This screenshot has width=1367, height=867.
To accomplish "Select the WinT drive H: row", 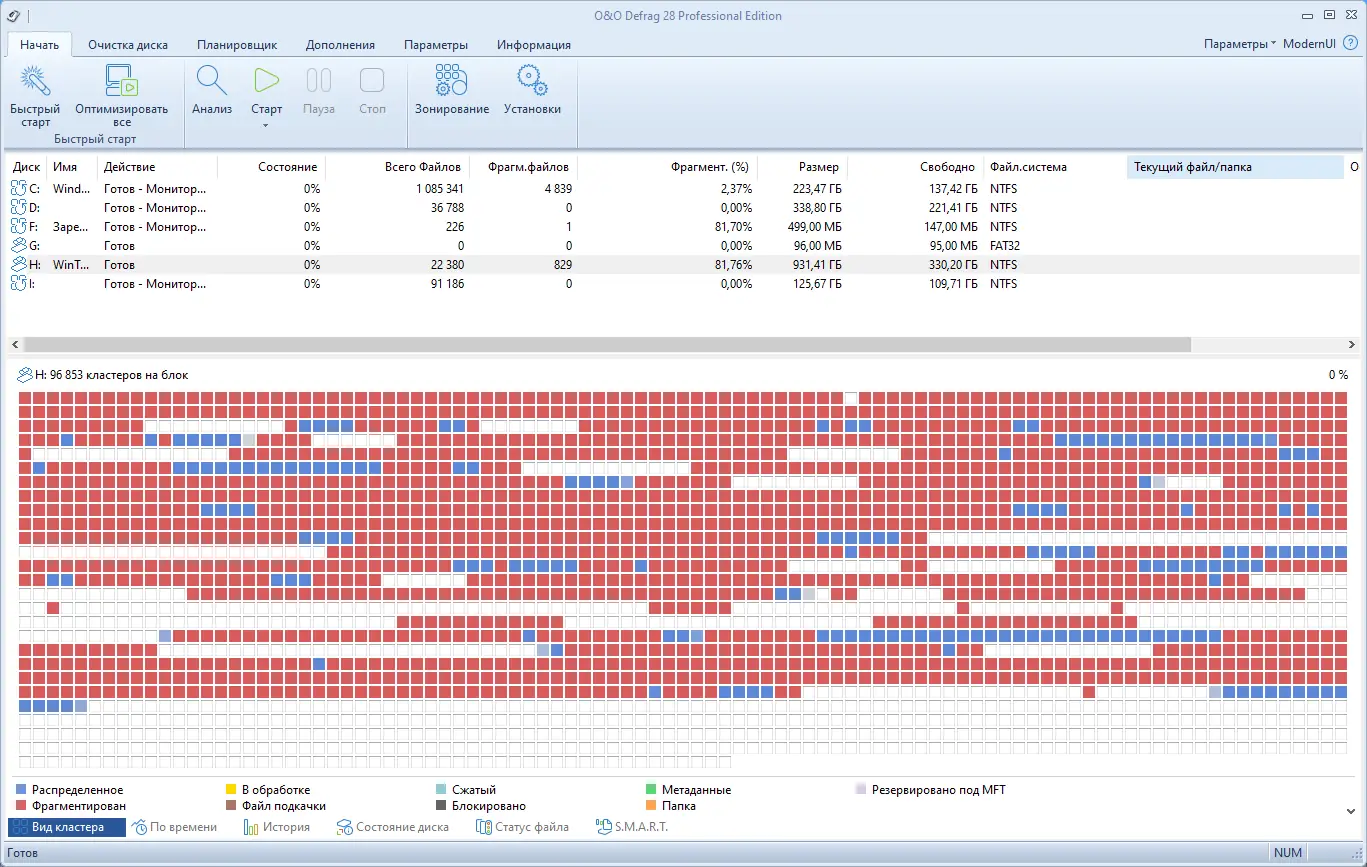I will pos(100,264).
